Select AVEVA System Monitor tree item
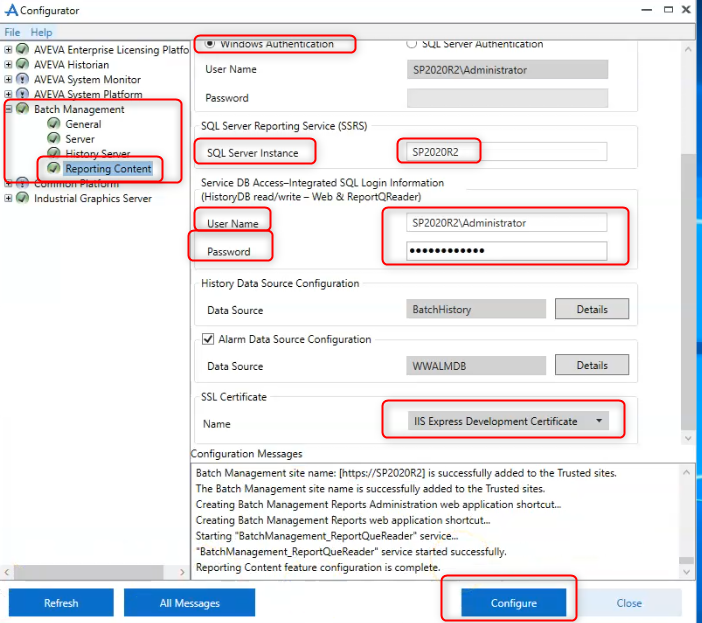Screen dimensions: 702x623 click(x=87, y=79)
